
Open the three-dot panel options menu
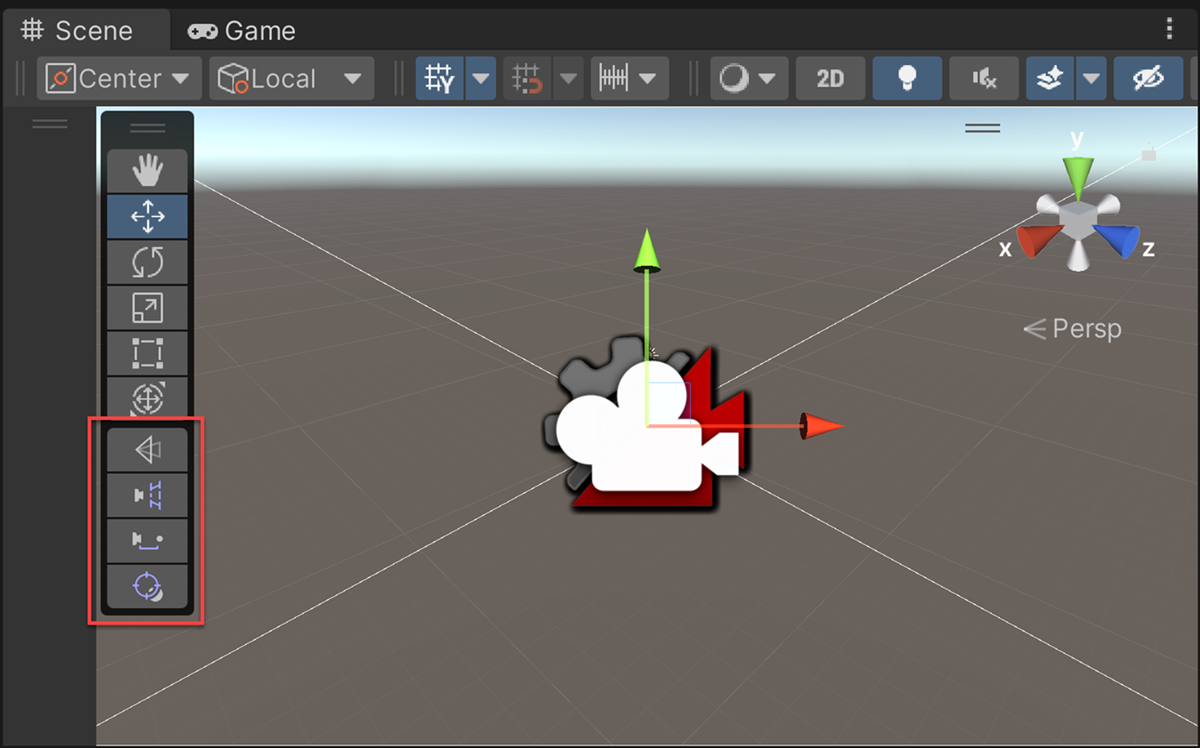[1170, 28]
